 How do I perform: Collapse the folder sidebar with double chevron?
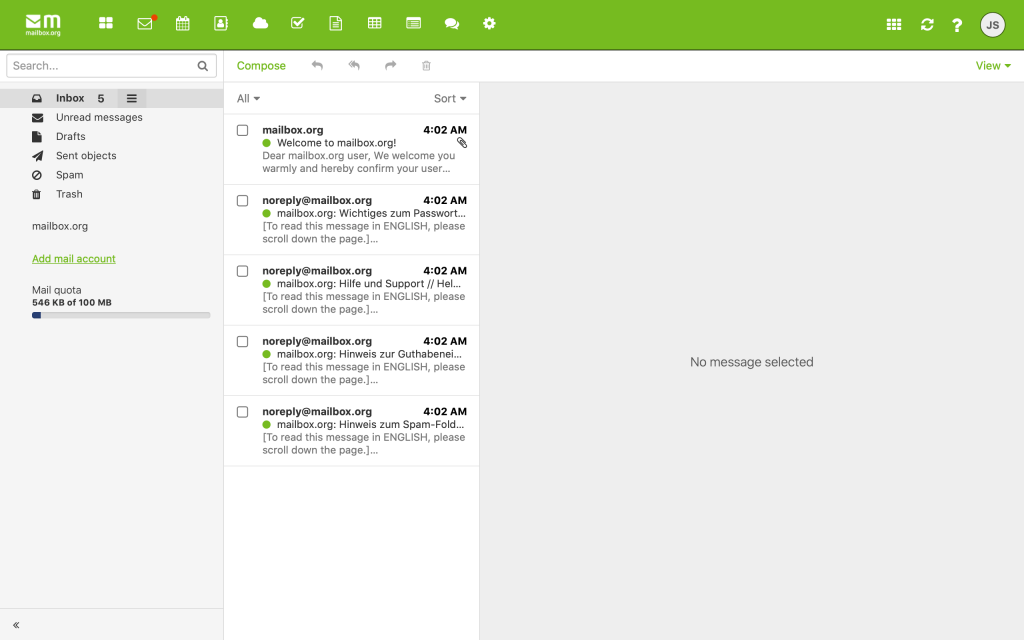(16, 625)
